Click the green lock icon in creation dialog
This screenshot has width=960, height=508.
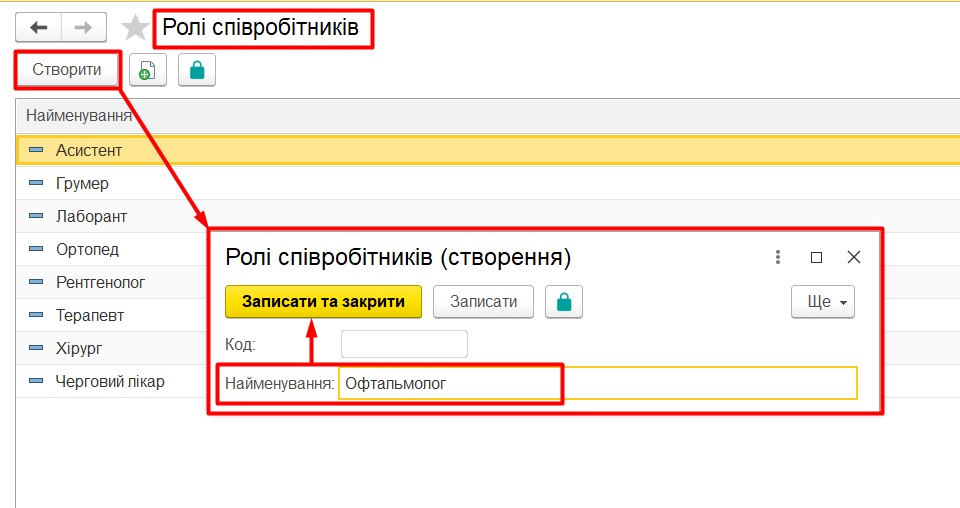tap(564, 302)
